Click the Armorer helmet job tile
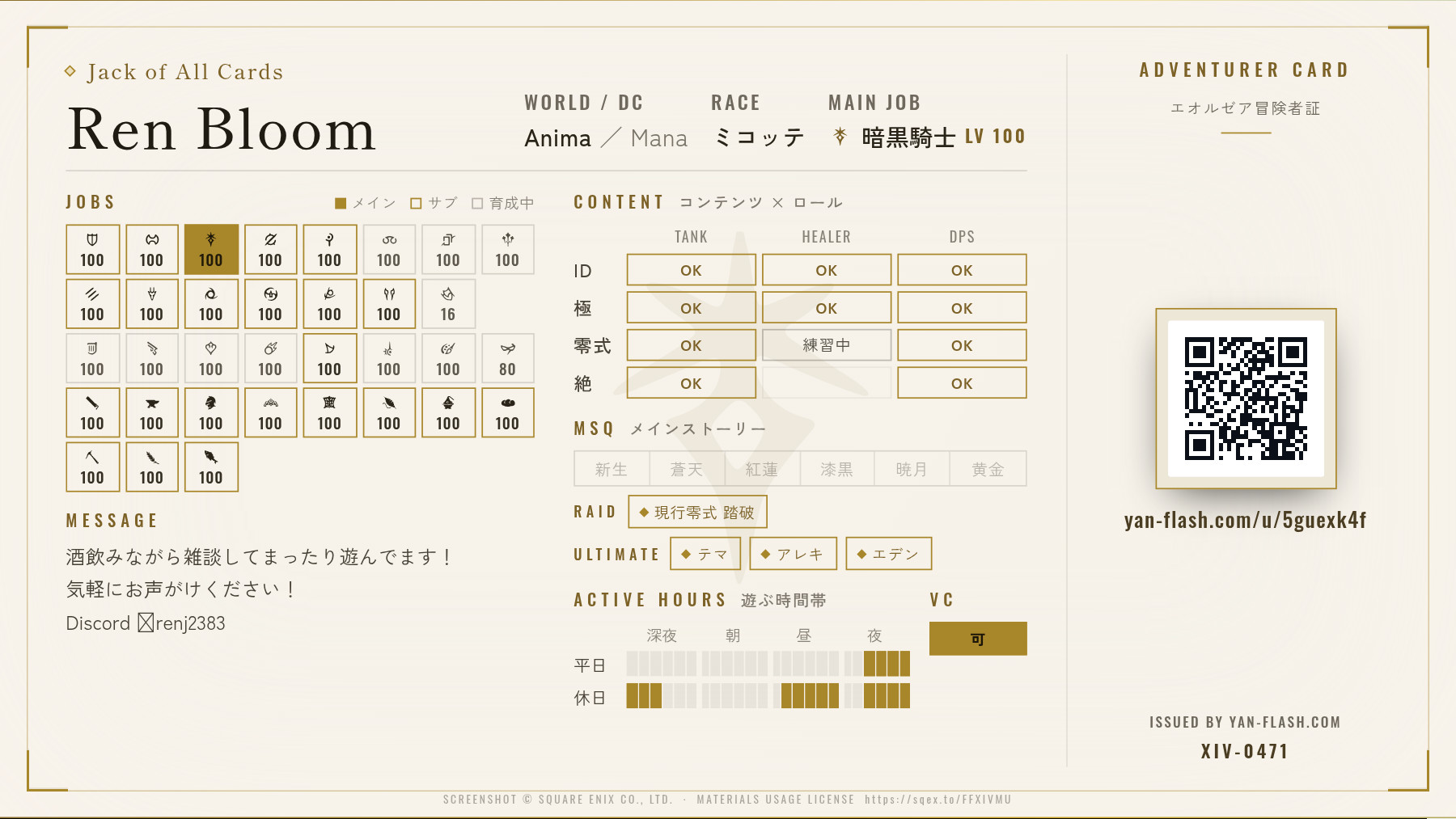 pos(211,412)
